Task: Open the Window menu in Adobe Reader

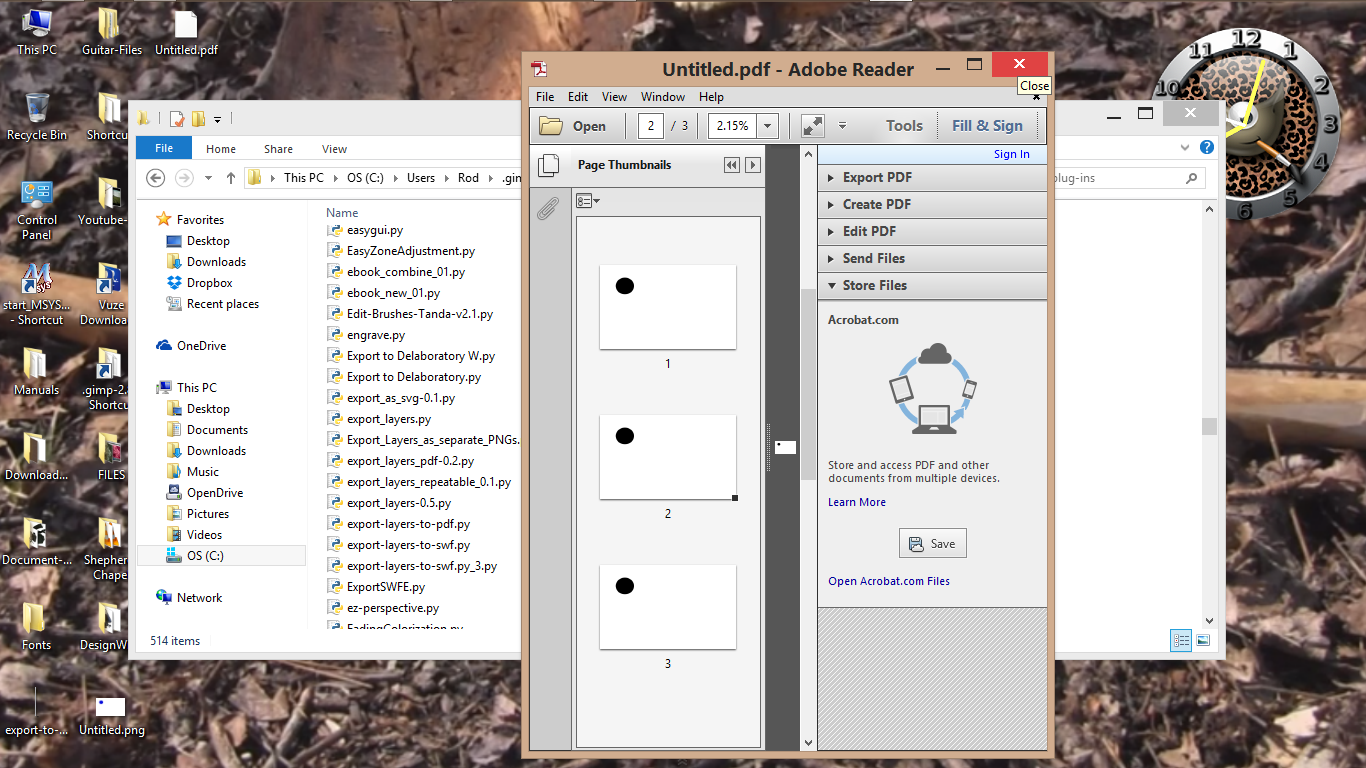Action: pos(663,97)
